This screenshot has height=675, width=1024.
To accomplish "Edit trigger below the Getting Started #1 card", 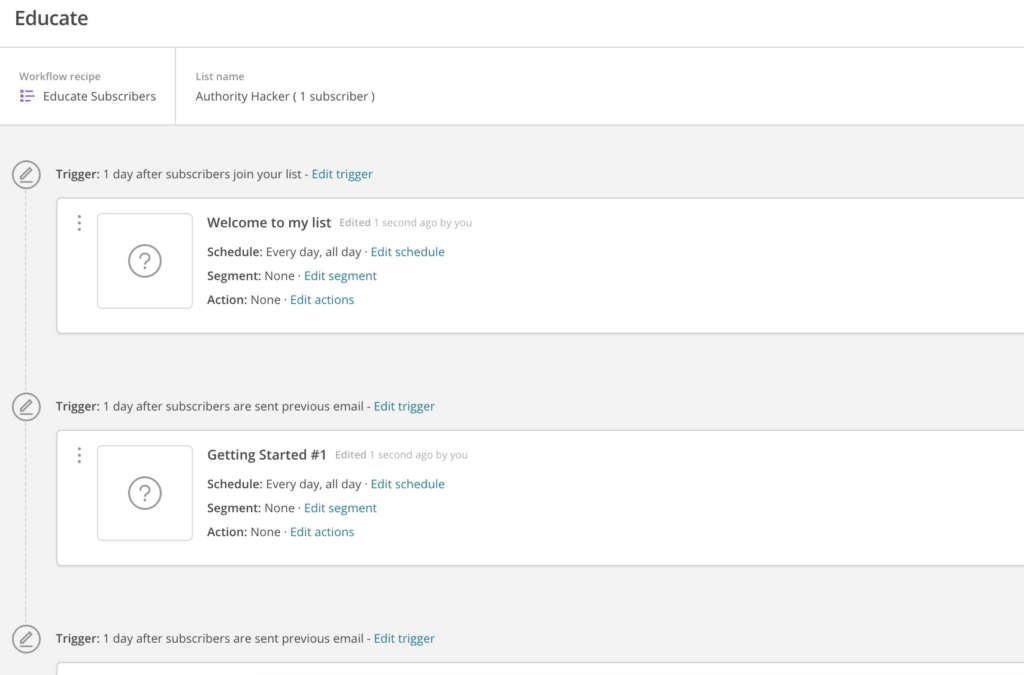I will (x=404, y=638).
